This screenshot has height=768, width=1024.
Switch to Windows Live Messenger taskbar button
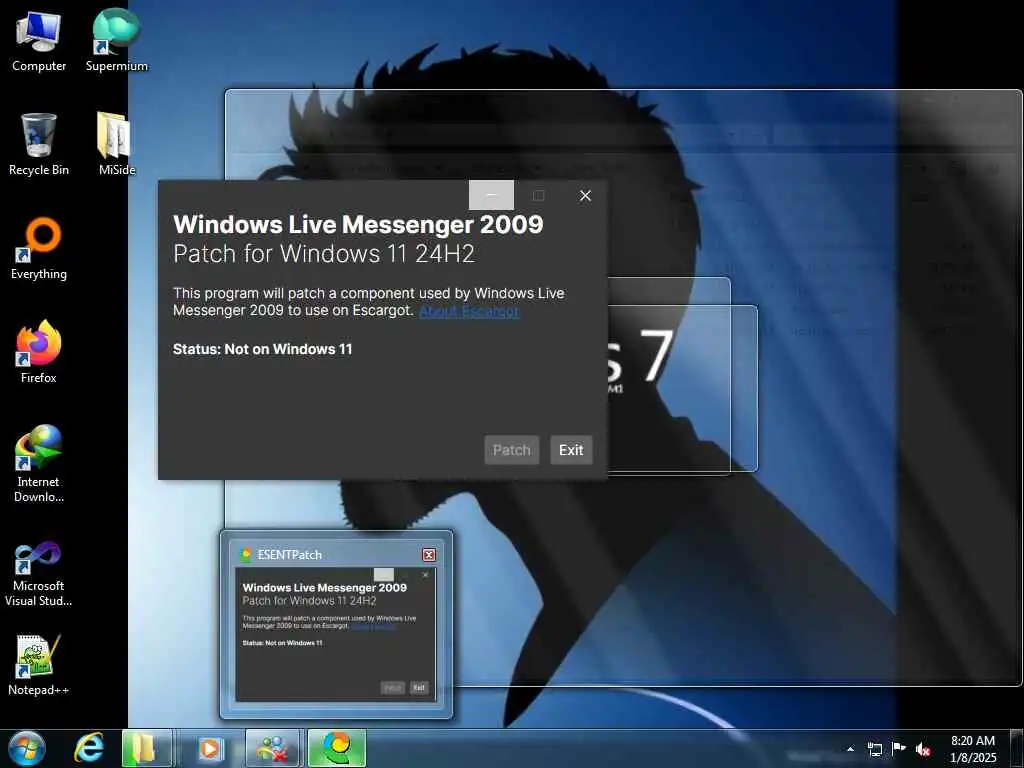[x=273, y=748]
